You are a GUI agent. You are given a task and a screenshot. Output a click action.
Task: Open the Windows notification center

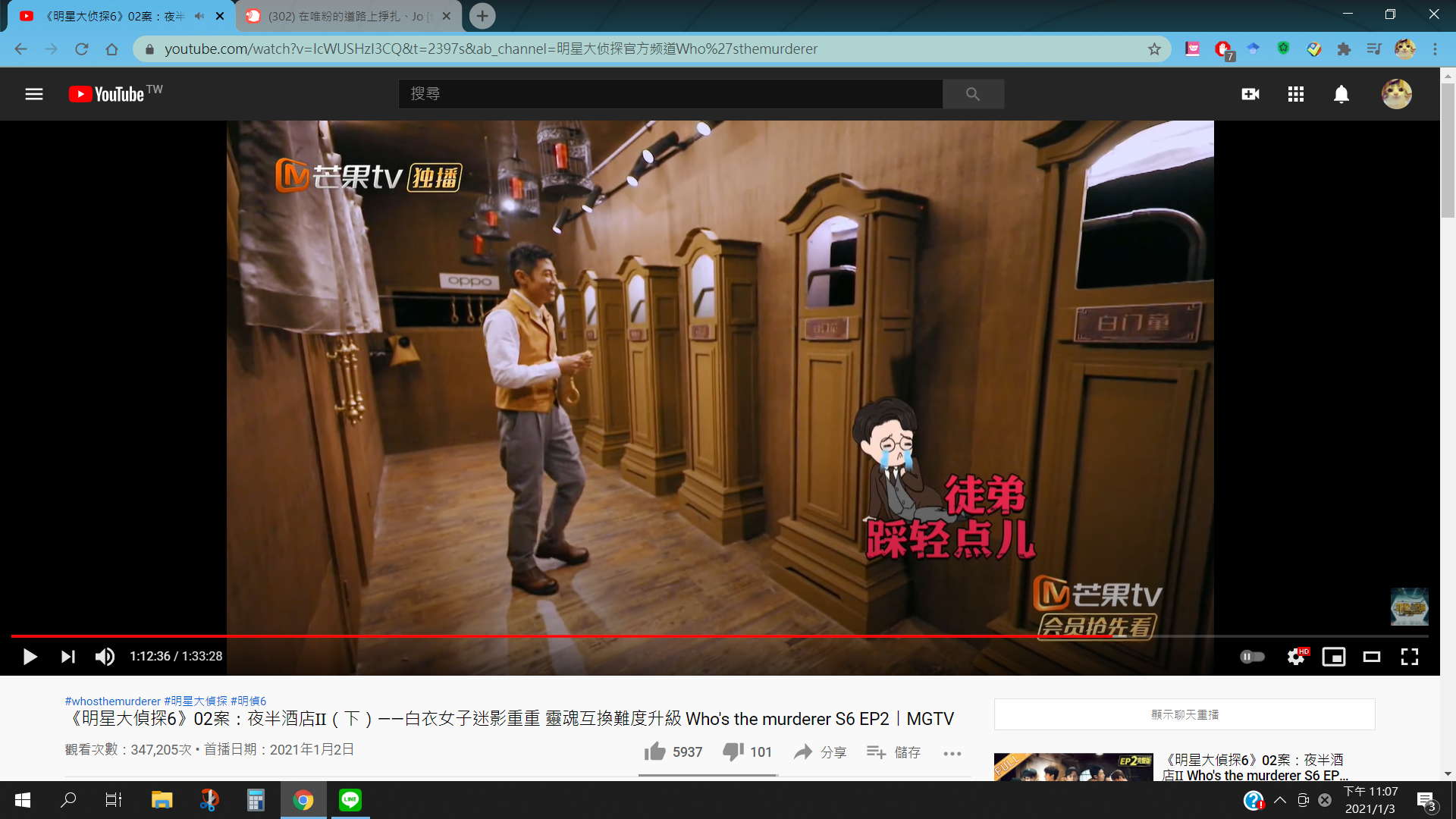1426,801
